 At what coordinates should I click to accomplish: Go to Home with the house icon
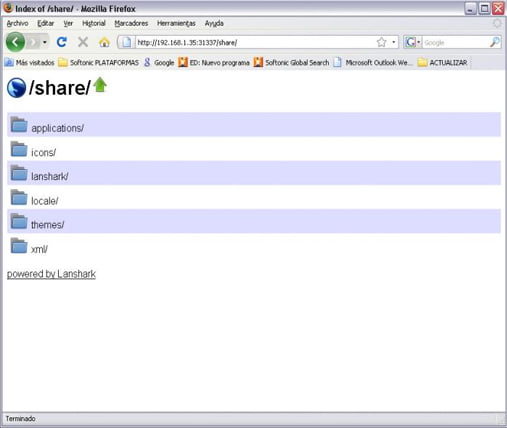click(x=104, y=42)
